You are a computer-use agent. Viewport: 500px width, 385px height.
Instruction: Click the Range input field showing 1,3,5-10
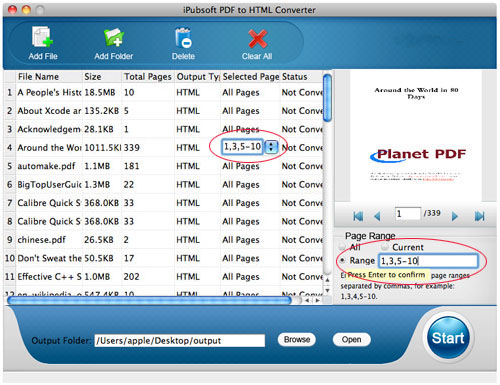(x=428, y=261)
